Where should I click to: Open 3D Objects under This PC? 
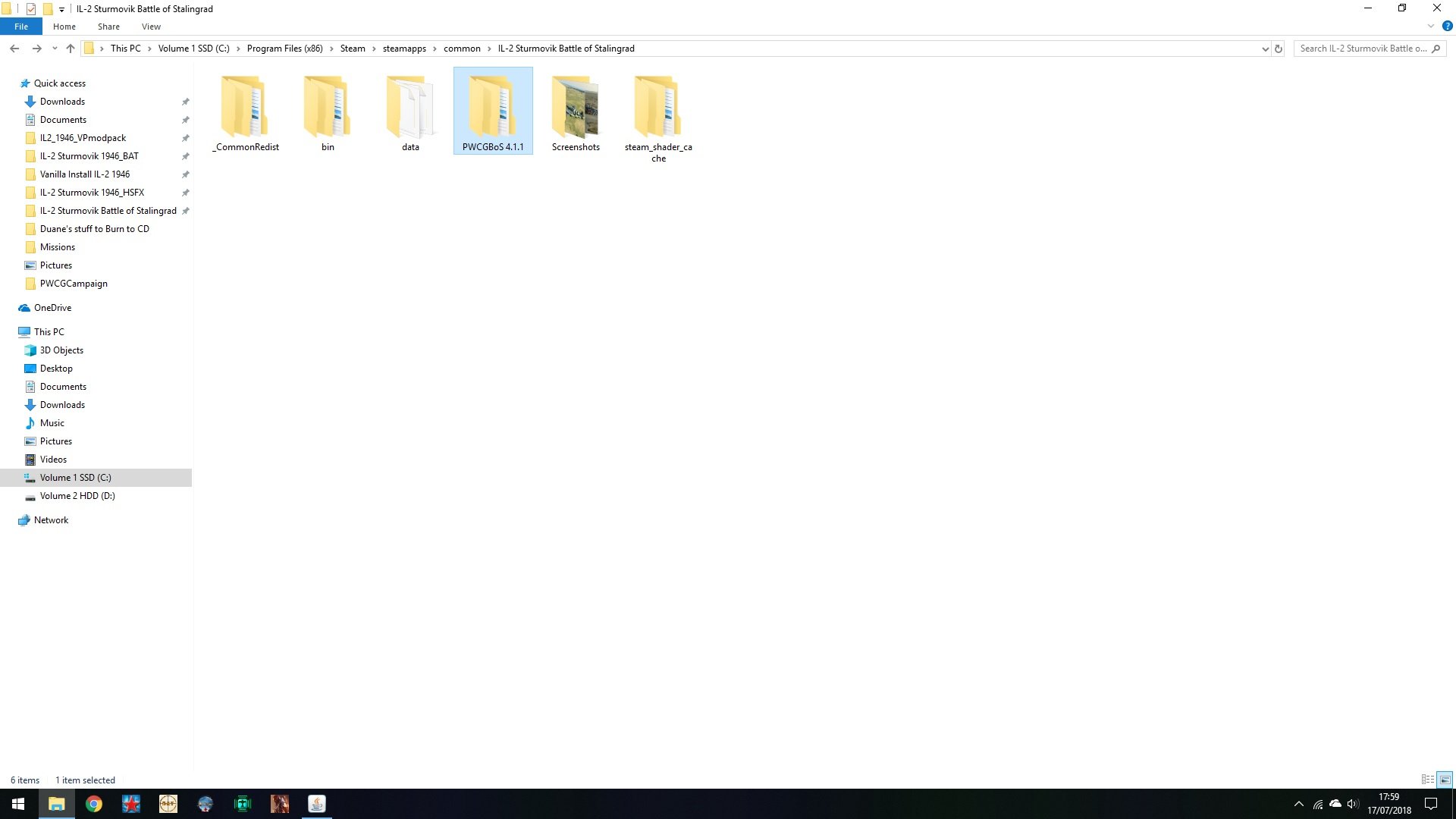pos(61,350)
